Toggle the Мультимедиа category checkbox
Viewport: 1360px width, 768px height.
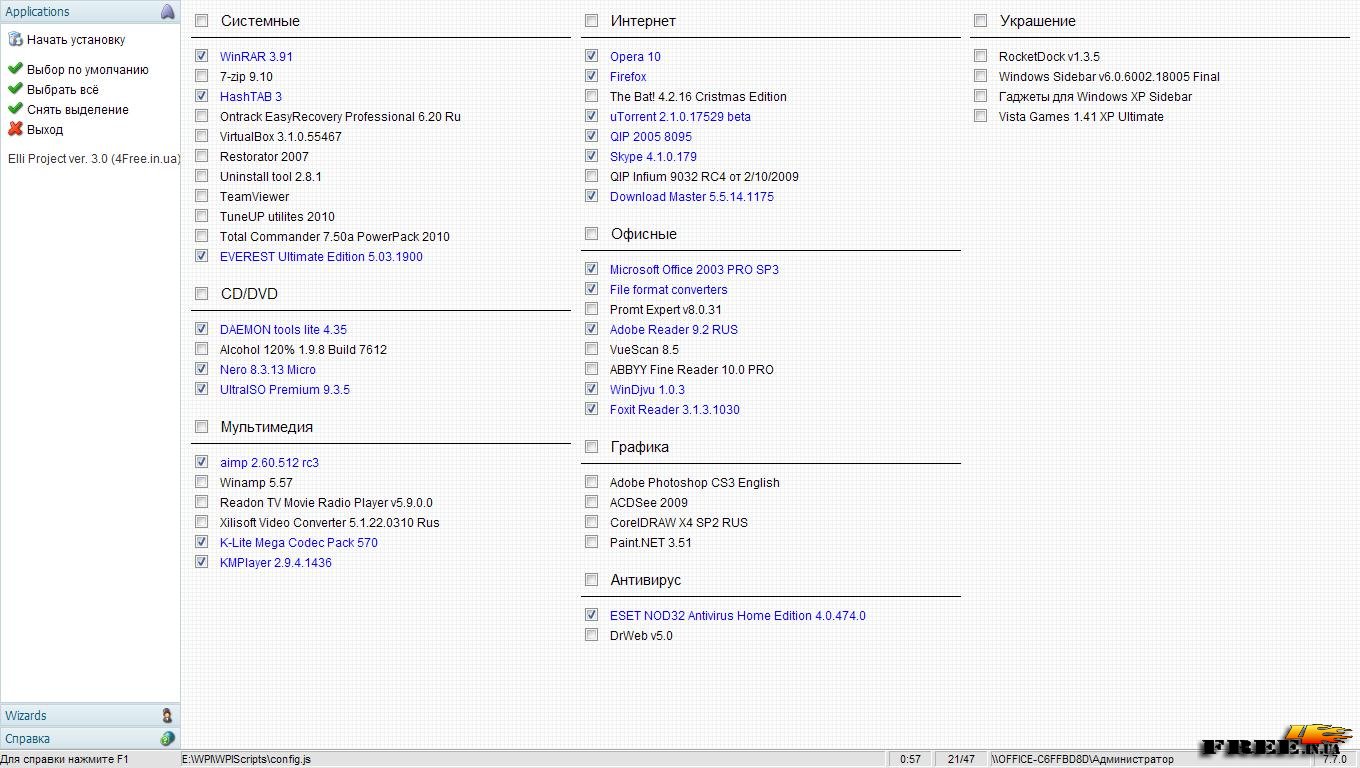(x=202, y=426)
